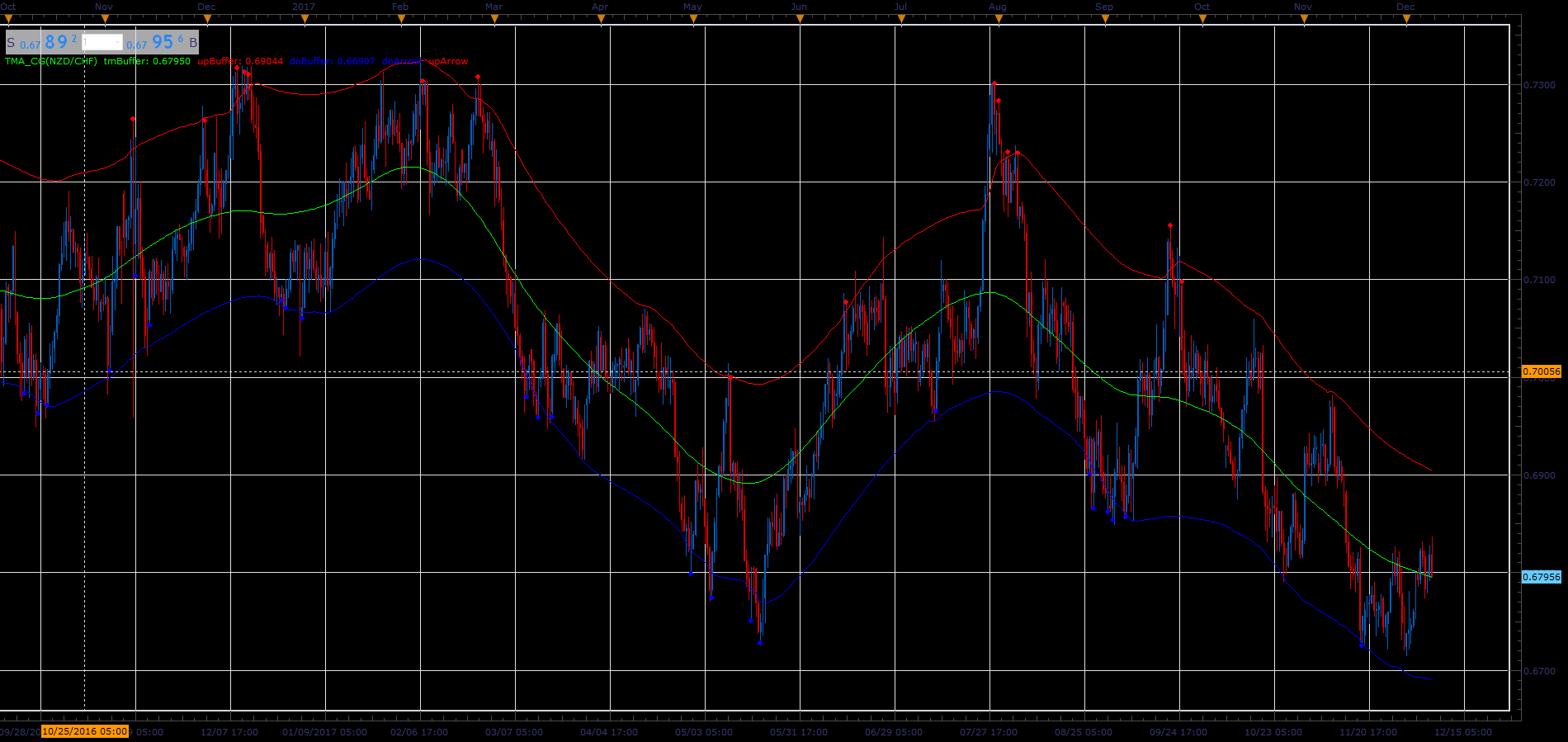
Task: Click the blue 0.67956 current price tag
Action: pyautogui.click(x=1542, y=577)
